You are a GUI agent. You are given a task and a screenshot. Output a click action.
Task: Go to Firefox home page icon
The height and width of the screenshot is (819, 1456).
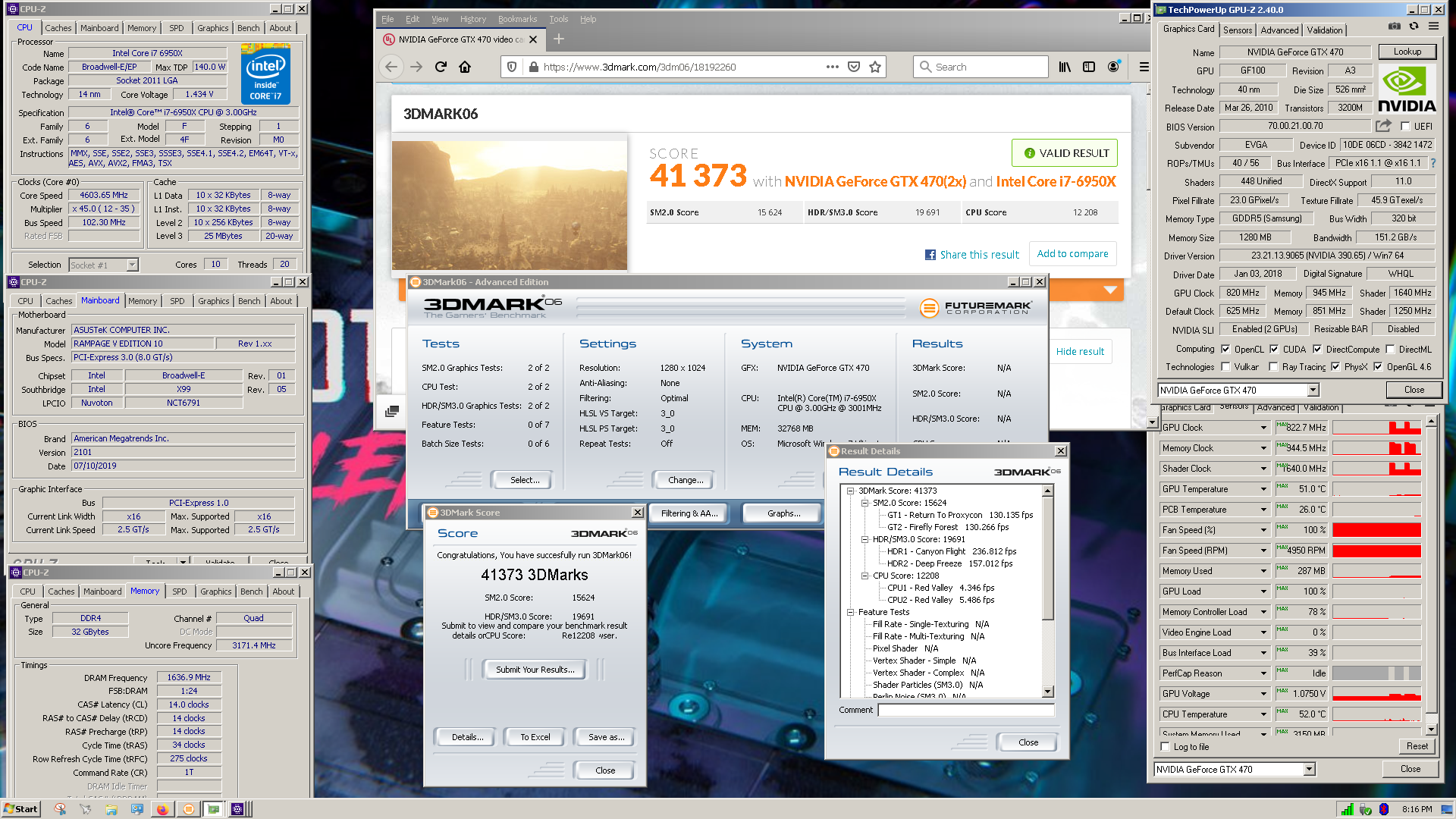click(x=465, y=67)
